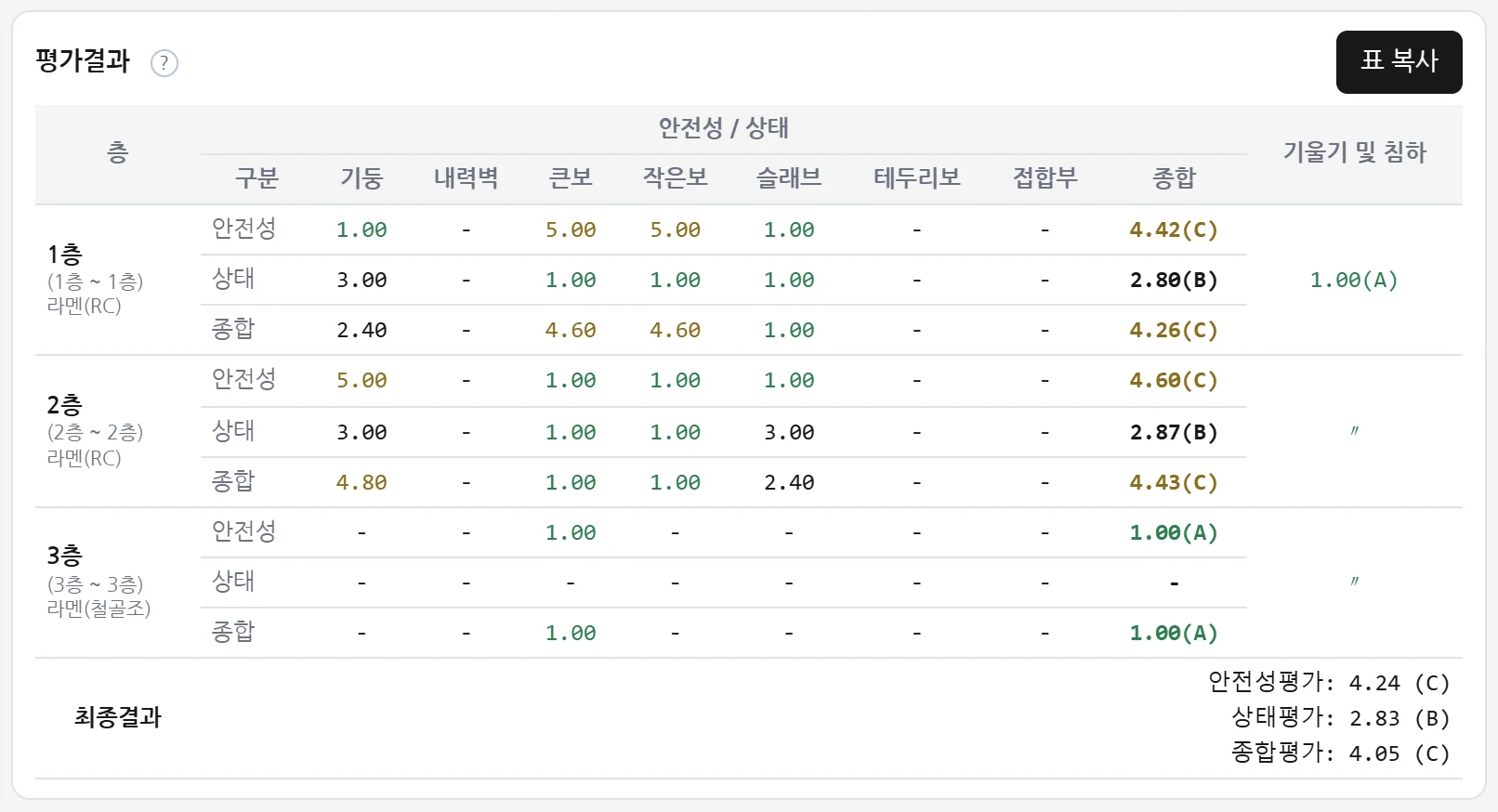The height and width of the screenshot is (812, 1498).
Task: Click the 층 column header
Action: pyautogui.click(x=117, y=152)
